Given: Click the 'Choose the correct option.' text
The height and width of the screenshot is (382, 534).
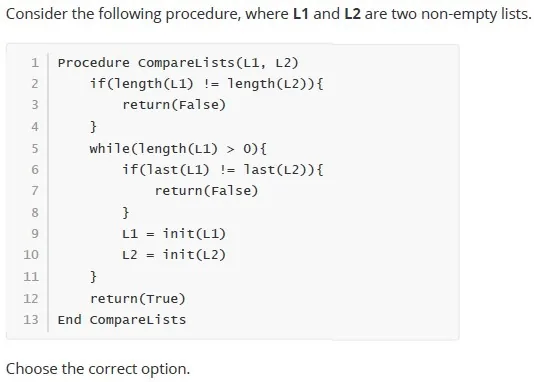Looking at the screenshot, I should coord(98,369).
